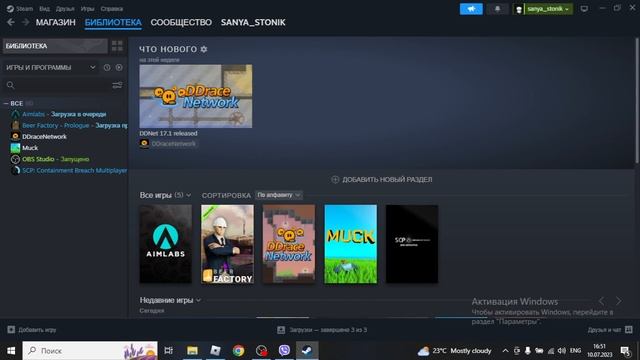This screenshot has height=360, width=640.
Task: Open the Справка menu
Action: tap(111, 9)
